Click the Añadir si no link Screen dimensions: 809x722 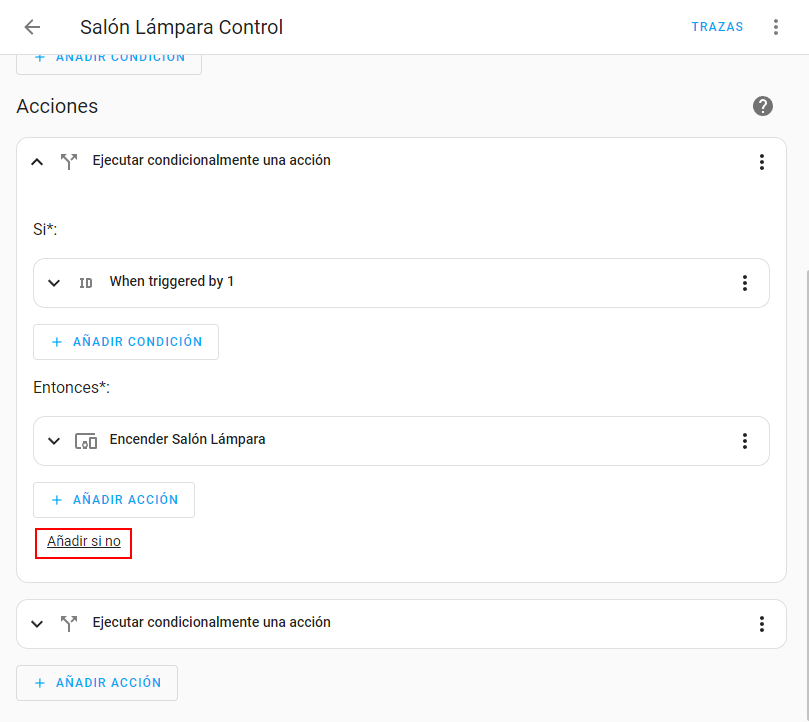point(84,542)
